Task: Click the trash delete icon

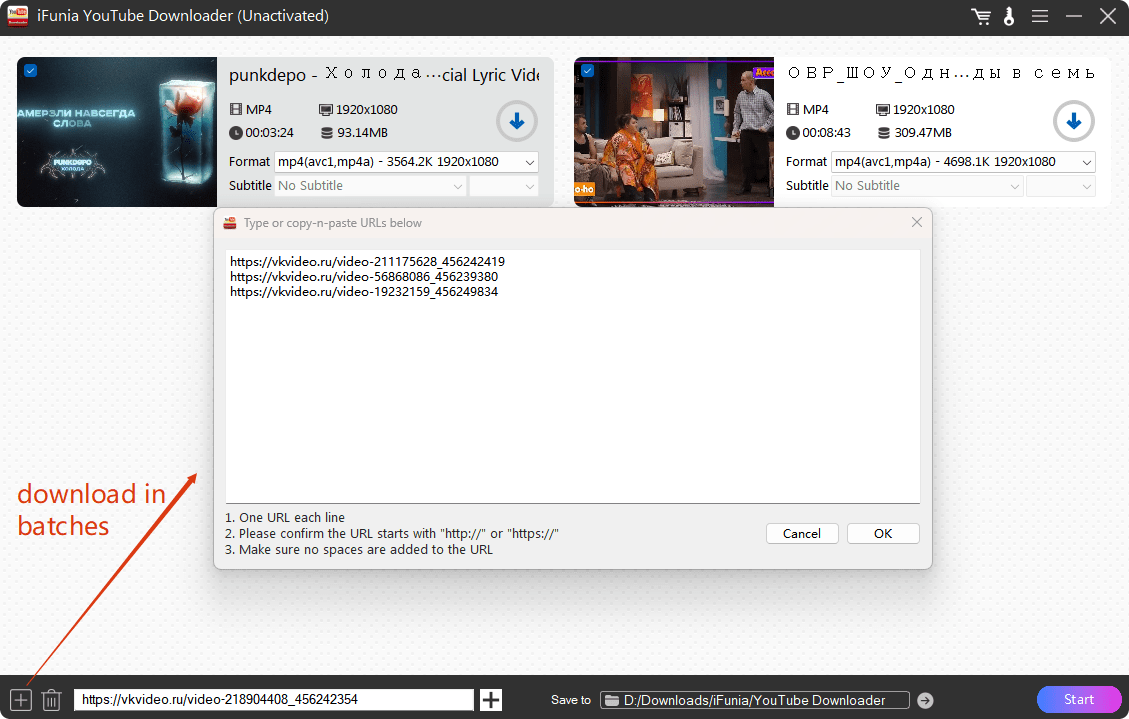Action: click(x=52, y=700)
